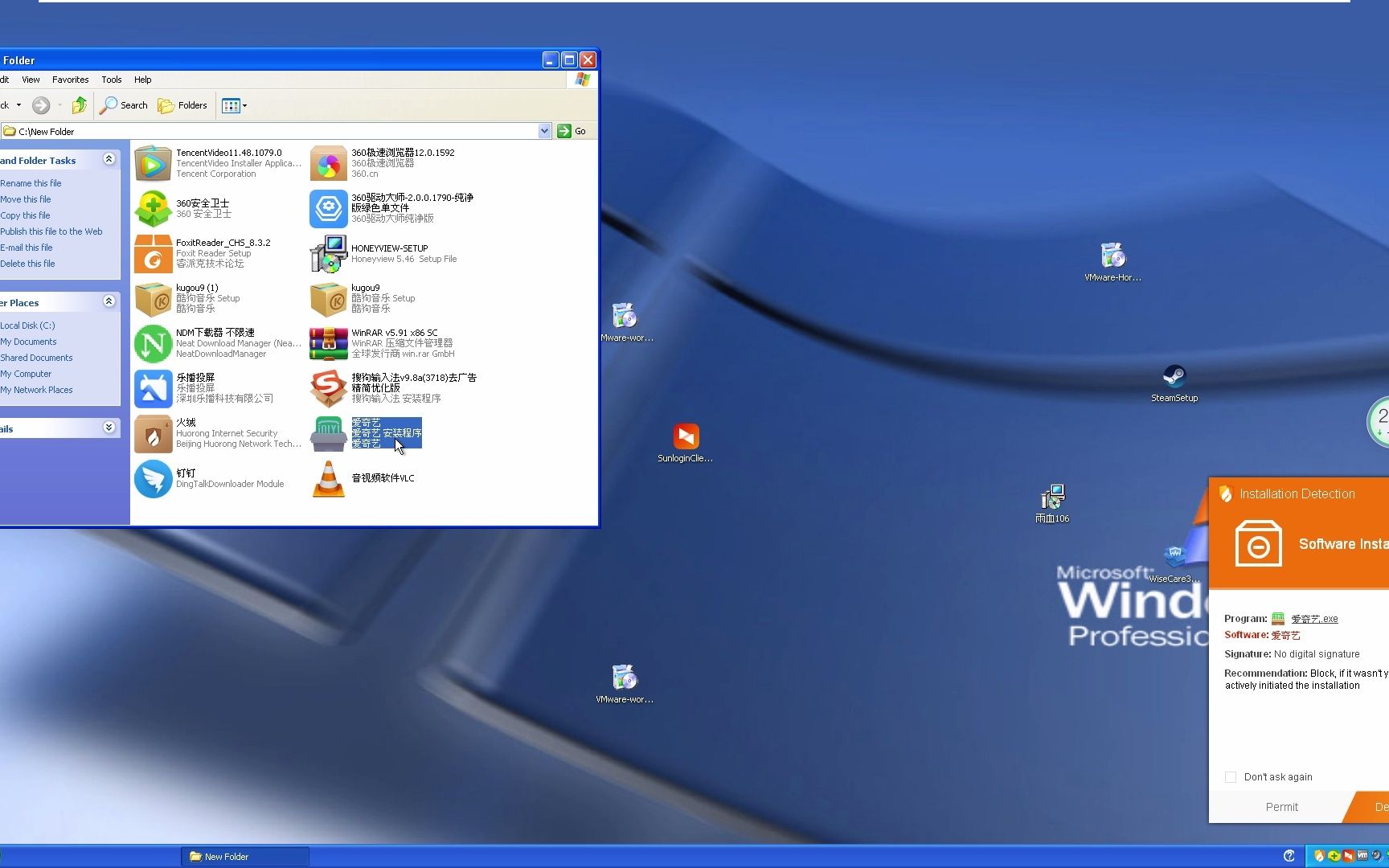This screenshot has width=1389, height=868.
Task: Select the WinRAR v5.91 x86 SC icon
Action: click(328, 344)
